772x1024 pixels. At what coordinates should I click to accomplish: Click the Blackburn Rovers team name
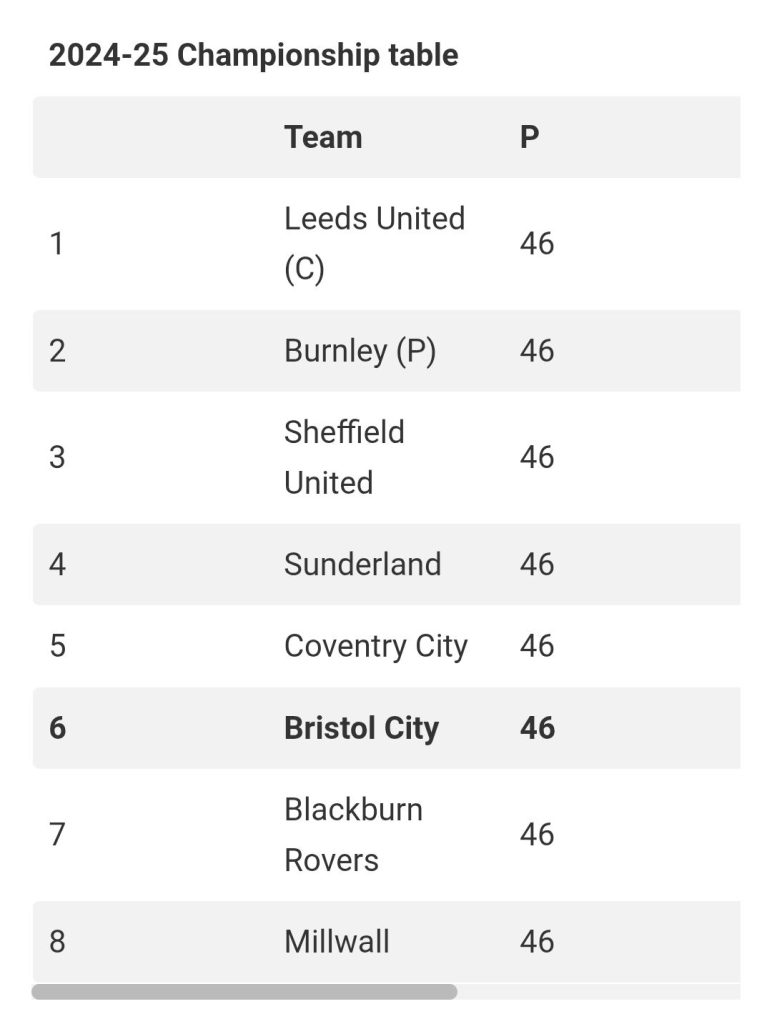353,835
